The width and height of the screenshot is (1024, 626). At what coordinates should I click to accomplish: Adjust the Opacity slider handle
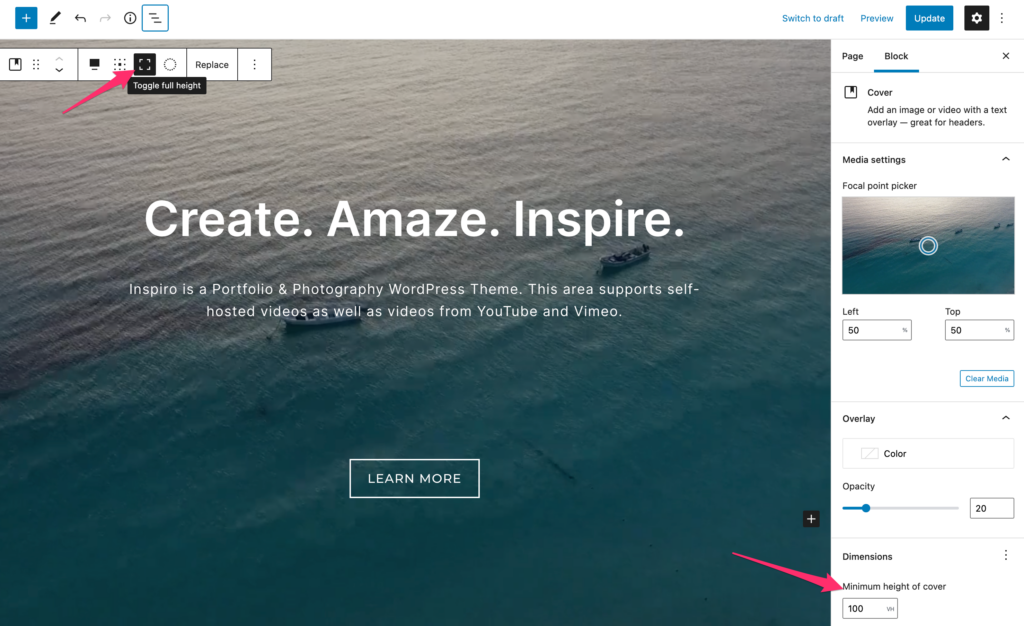tap(866, 508)
